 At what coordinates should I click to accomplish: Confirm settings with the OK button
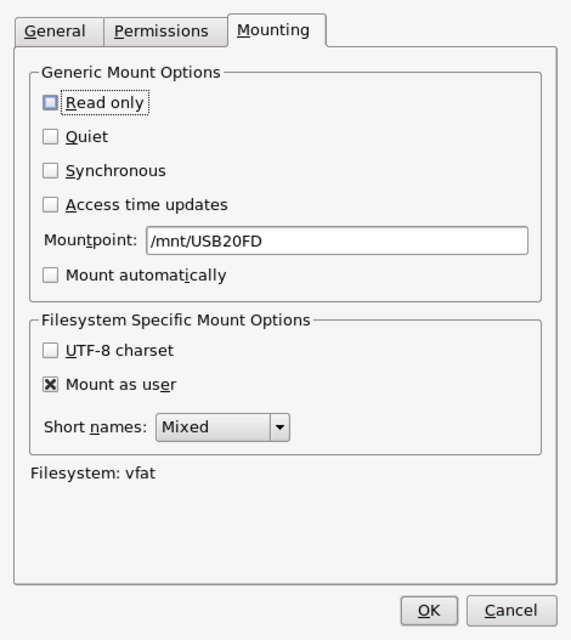point(429,611)
